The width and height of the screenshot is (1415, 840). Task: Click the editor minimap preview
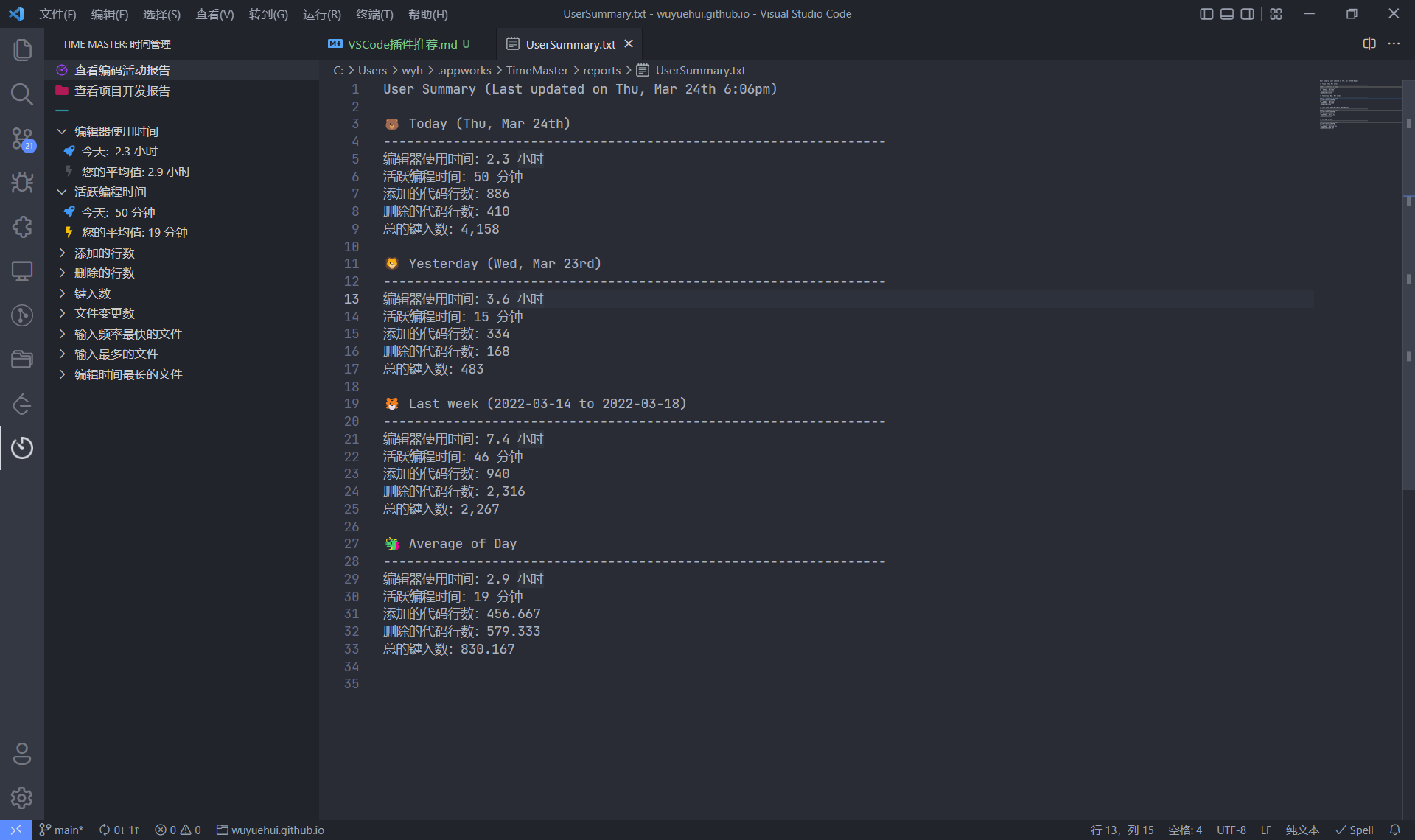tap(1360, 105)
